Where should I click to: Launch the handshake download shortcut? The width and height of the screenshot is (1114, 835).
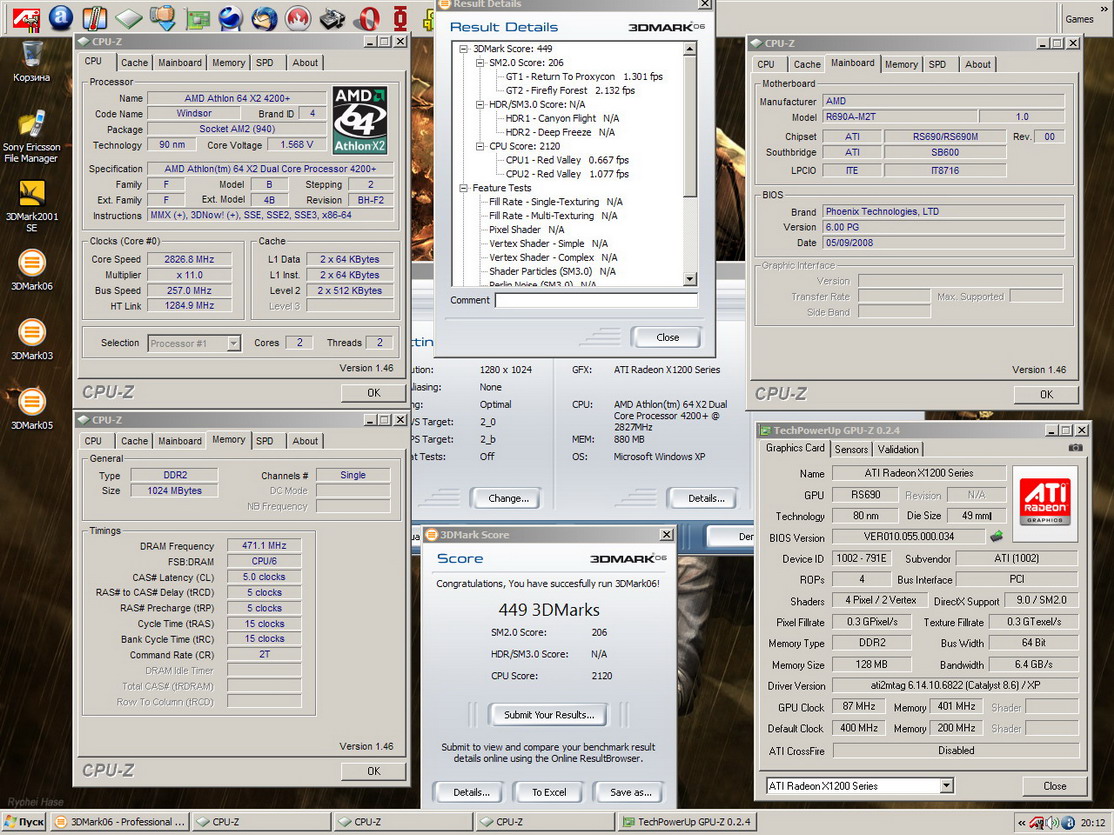[x=163, y=18]
